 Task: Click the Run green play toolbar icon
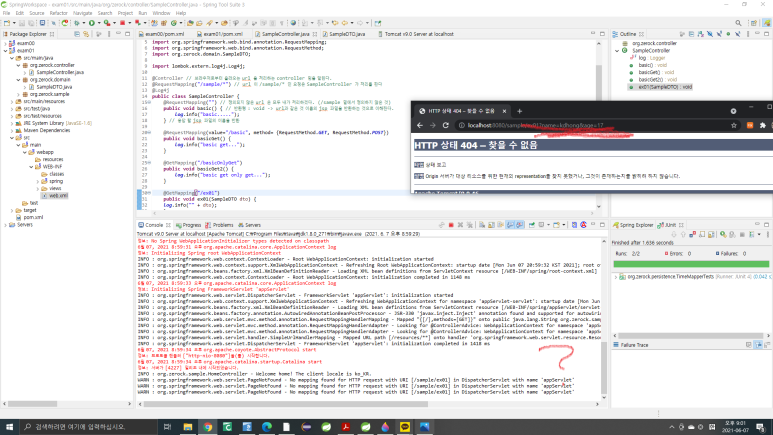click(92, 23)
